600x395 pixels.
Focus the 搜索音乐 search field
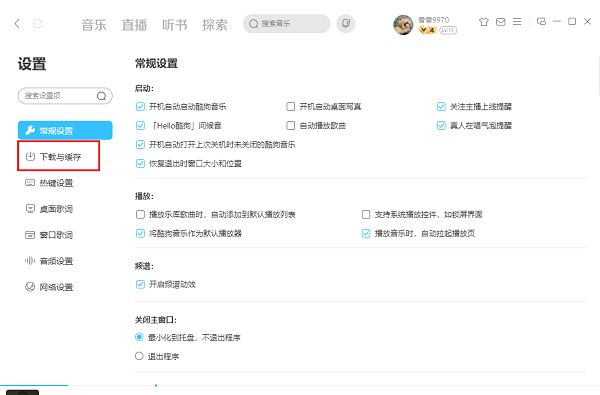coord(287,24)
